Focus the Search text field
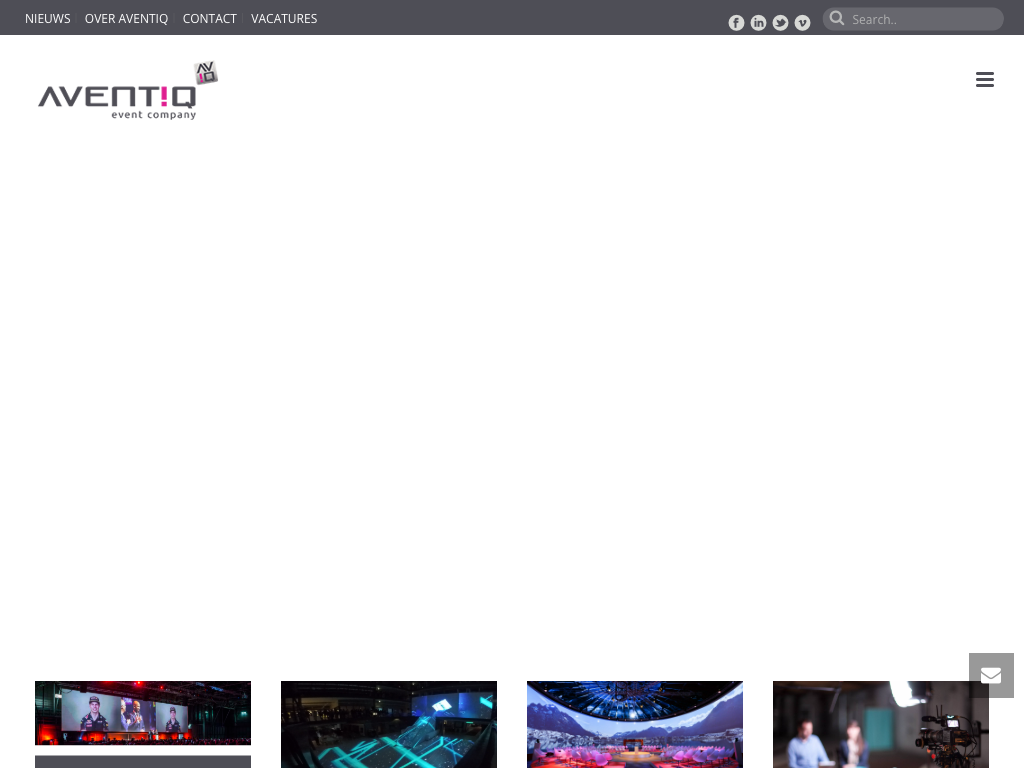The width and height of the screenshot is (1024, 768). pyautogui.click(x=922, y=19)
